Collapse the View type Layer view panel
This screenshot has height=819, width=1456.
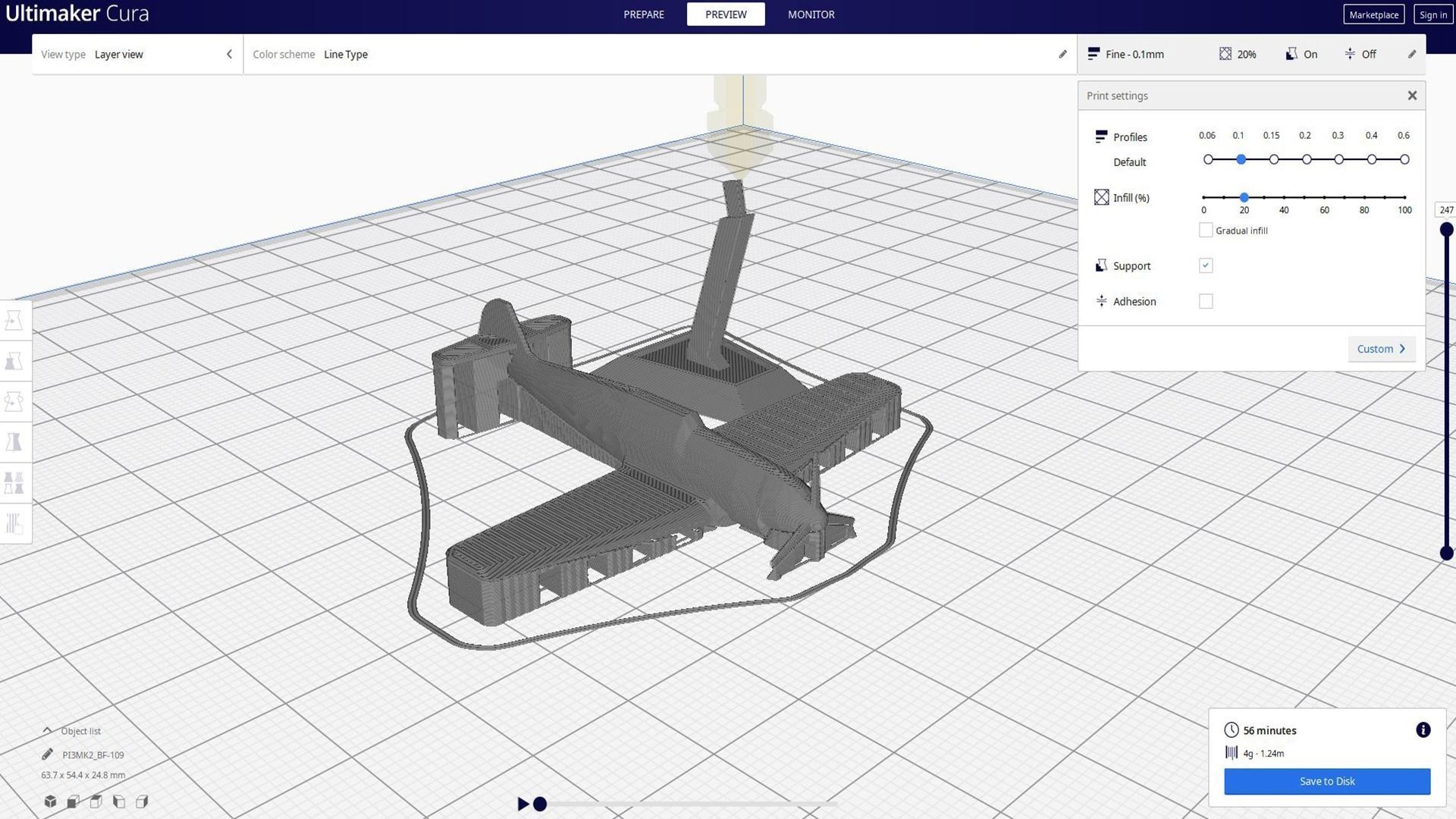[x=229, y=55]
